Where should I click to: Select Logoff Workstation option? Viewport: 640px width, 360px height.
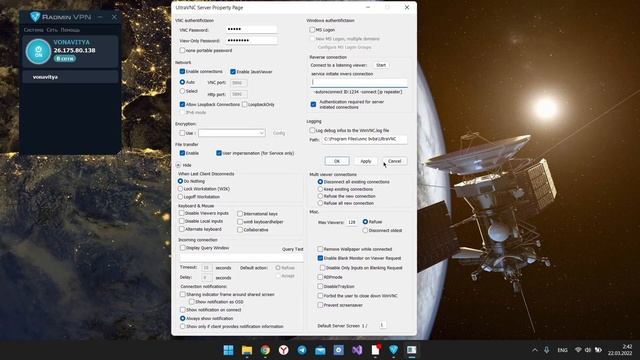coord(180,197)
